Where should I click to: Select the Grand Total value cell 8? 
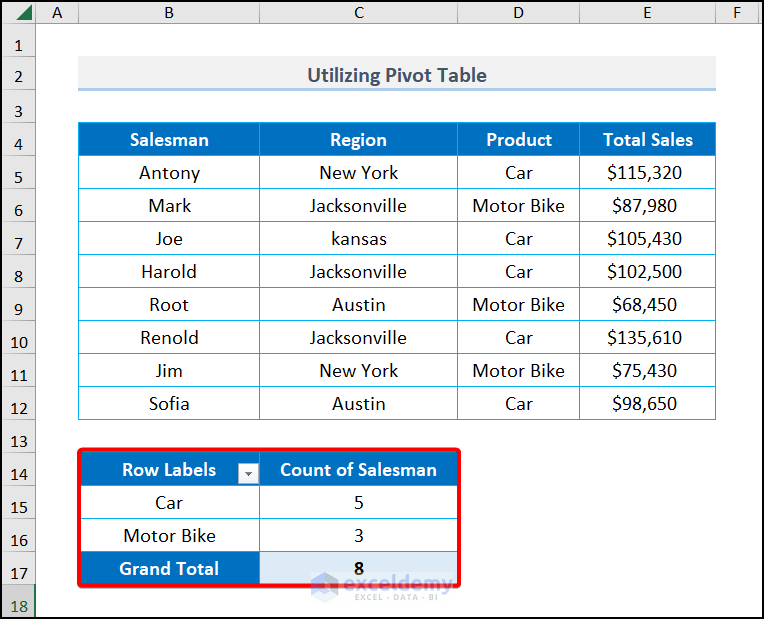358,569
